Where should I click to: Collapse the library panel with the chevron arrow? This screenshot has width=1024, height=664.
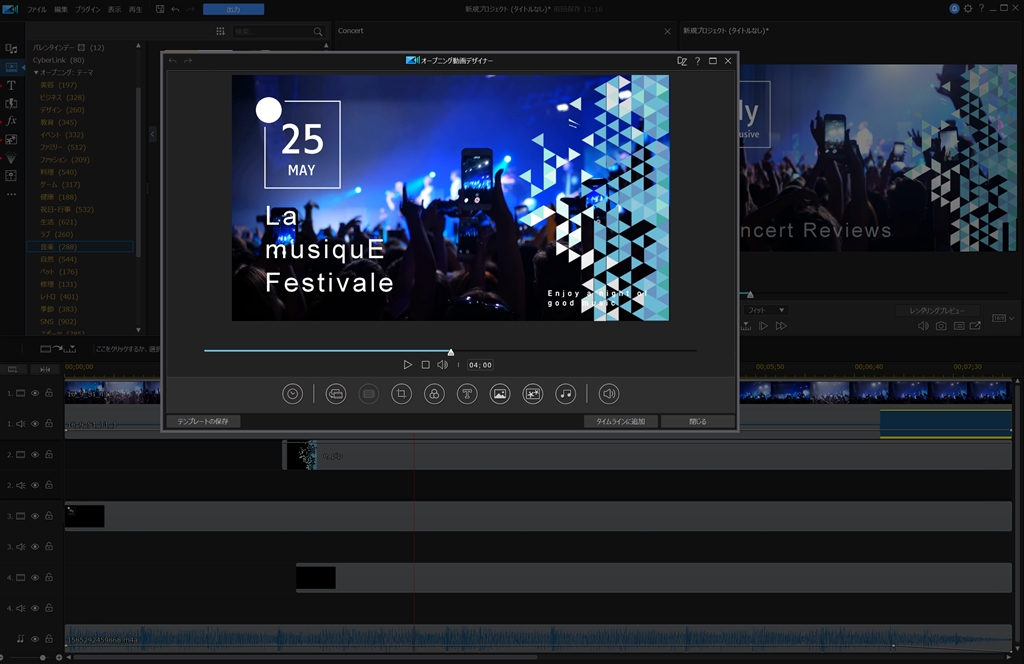click(x=152, y=133)
